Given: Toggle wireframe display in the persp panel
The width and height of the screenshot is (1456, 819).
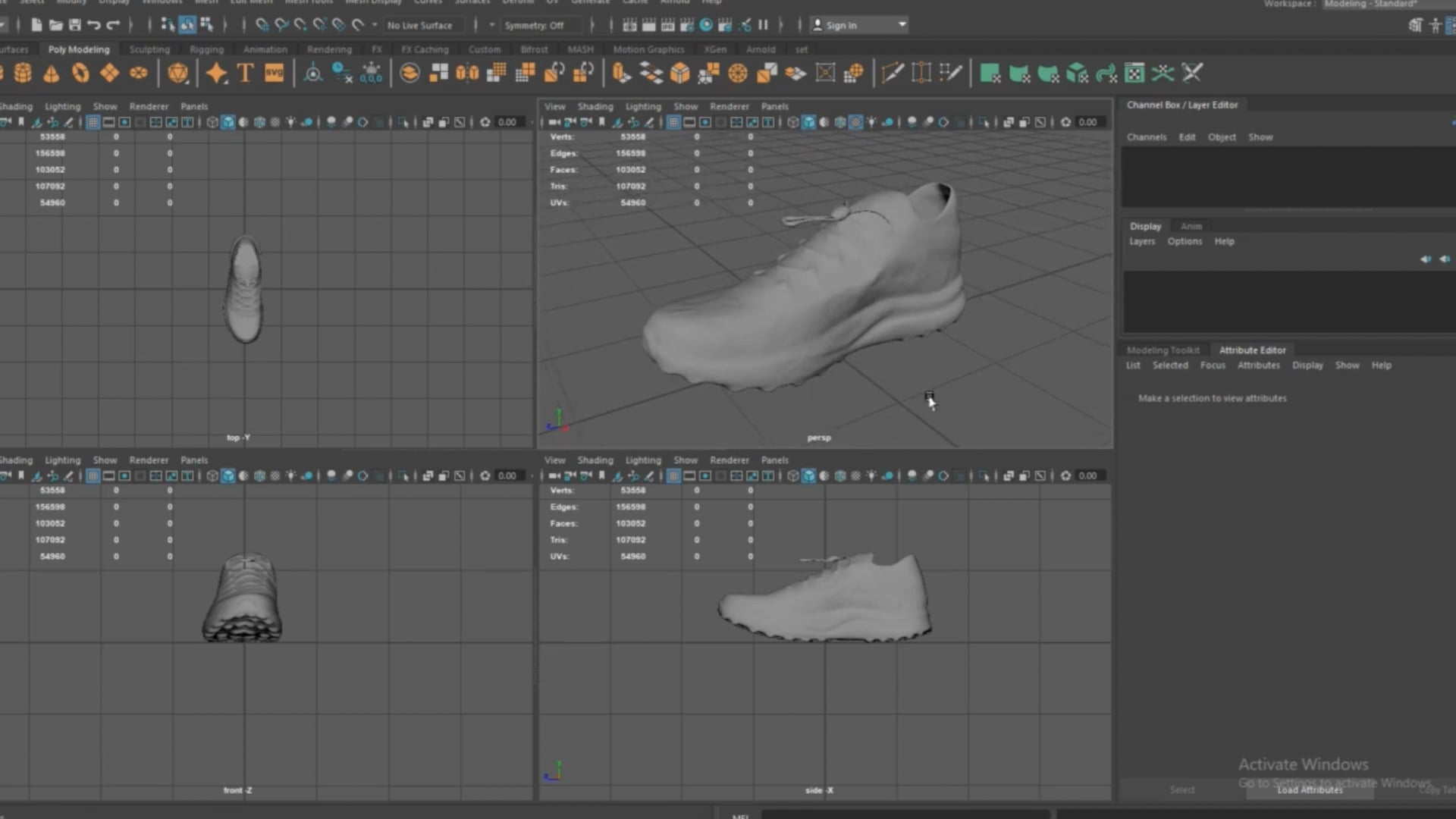Looking at the screenshot, I should click(792, 122).
